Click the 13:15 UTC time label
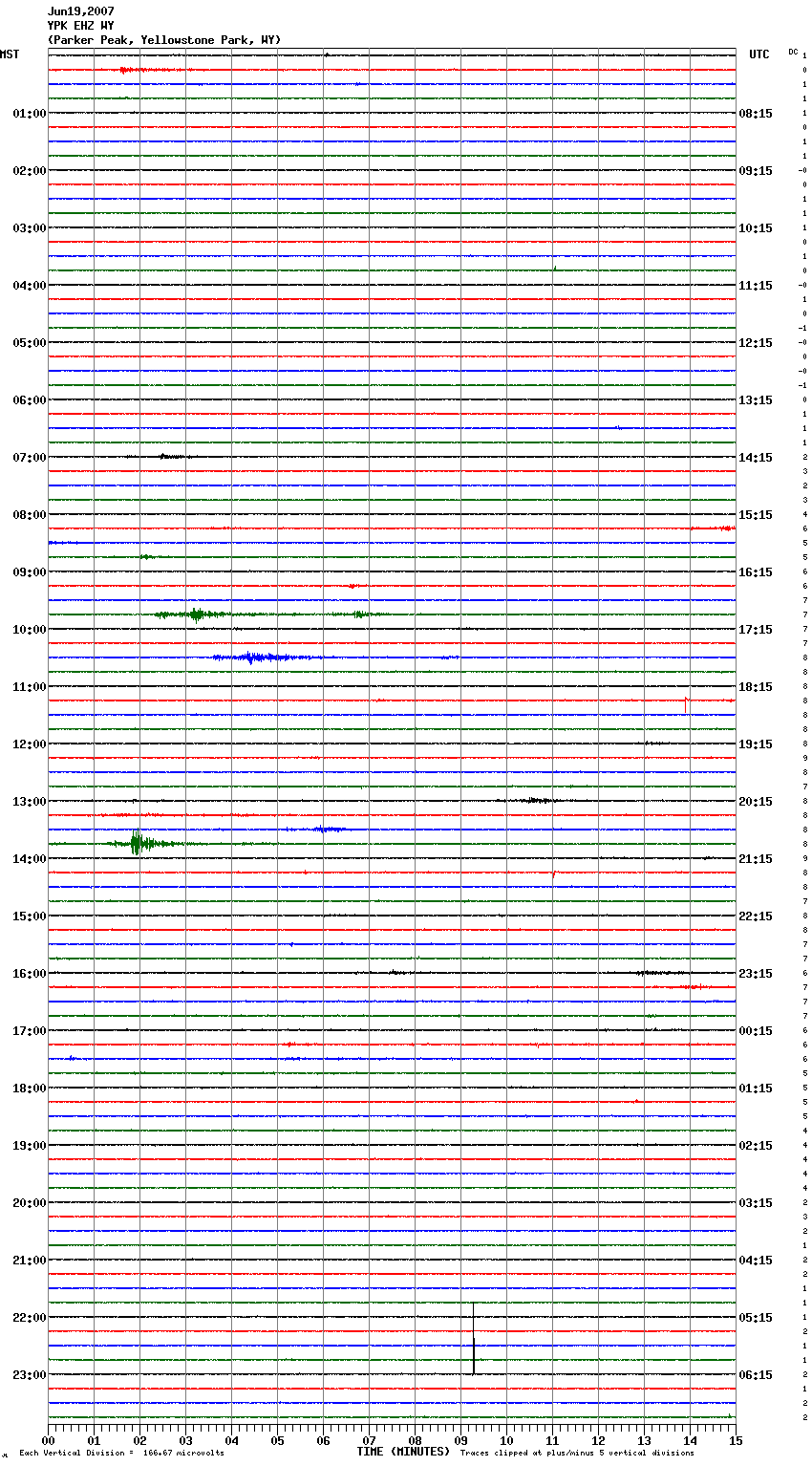This screenshot has width=812, height=1466. (x=756, y=400)
